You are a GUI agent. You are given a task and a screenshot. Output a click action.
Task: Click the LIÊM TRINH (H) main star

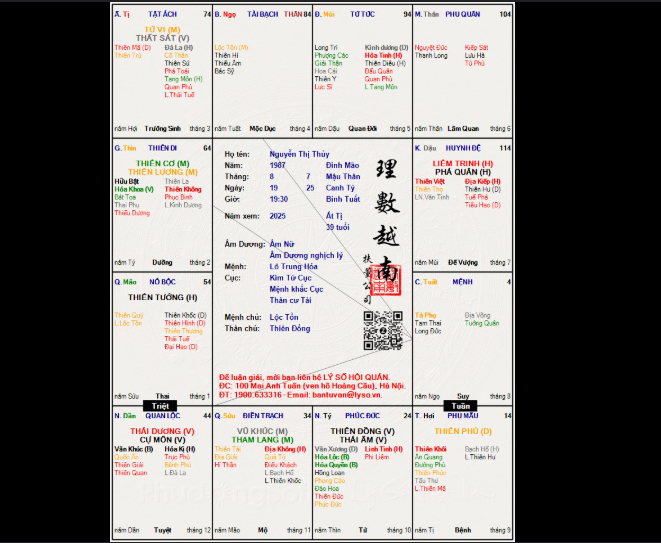pos(462,164)
